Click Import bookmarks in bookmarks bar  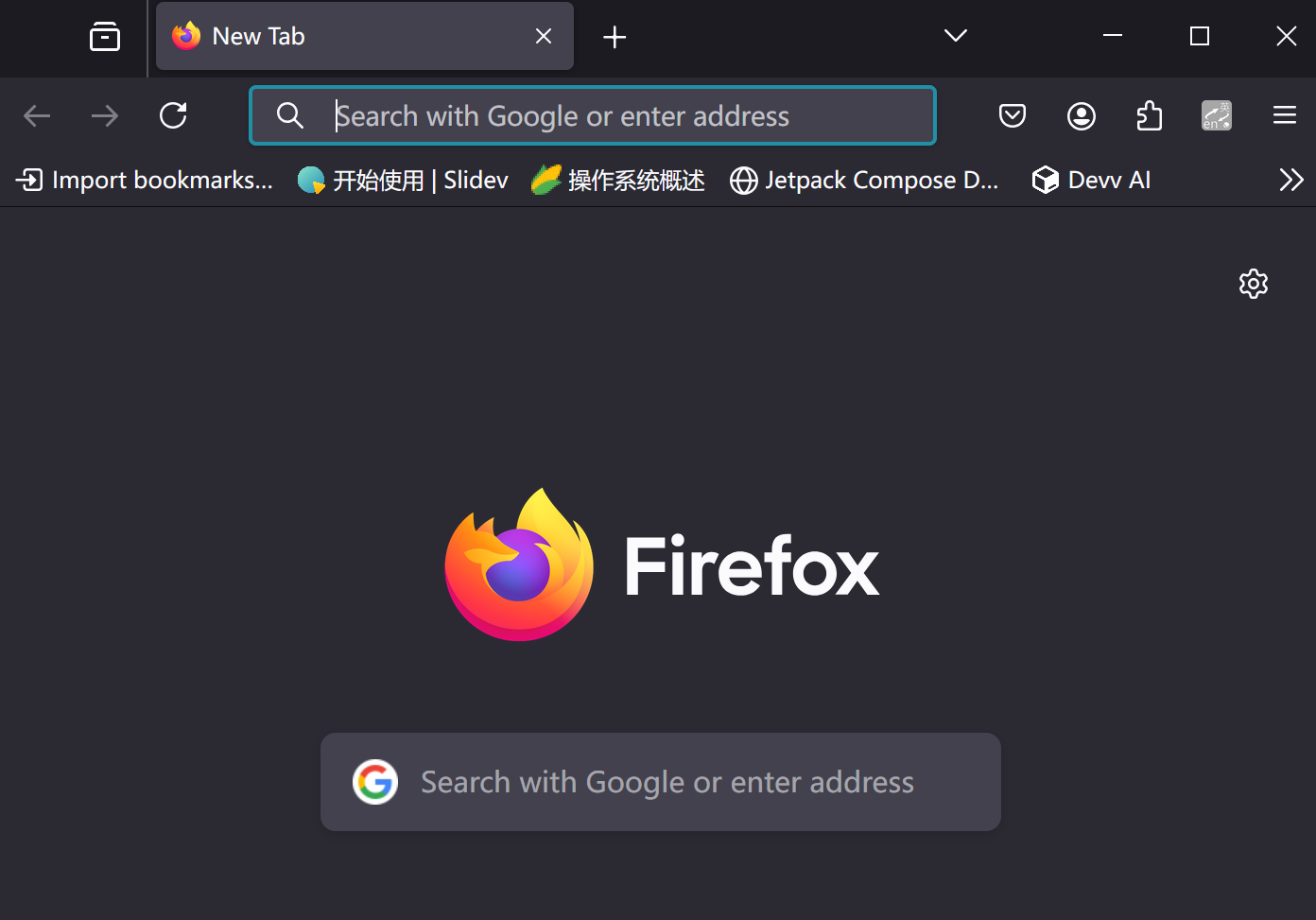click(145, 180)
